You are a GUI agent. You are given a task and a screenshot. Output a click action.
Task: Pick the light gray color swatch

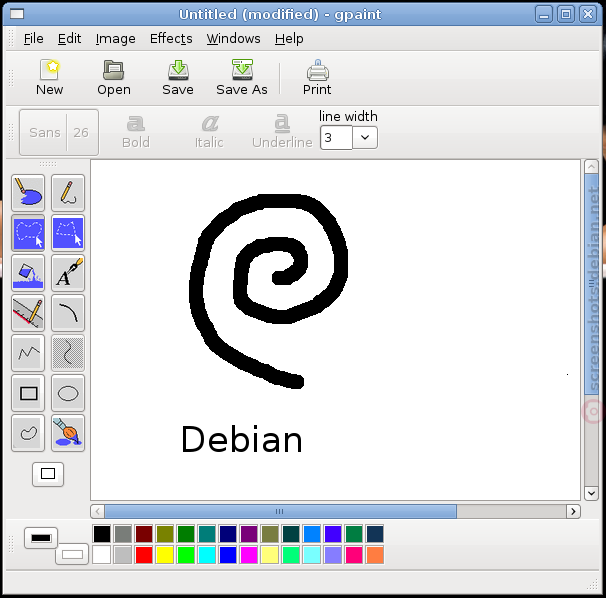(x=123, y=555)
